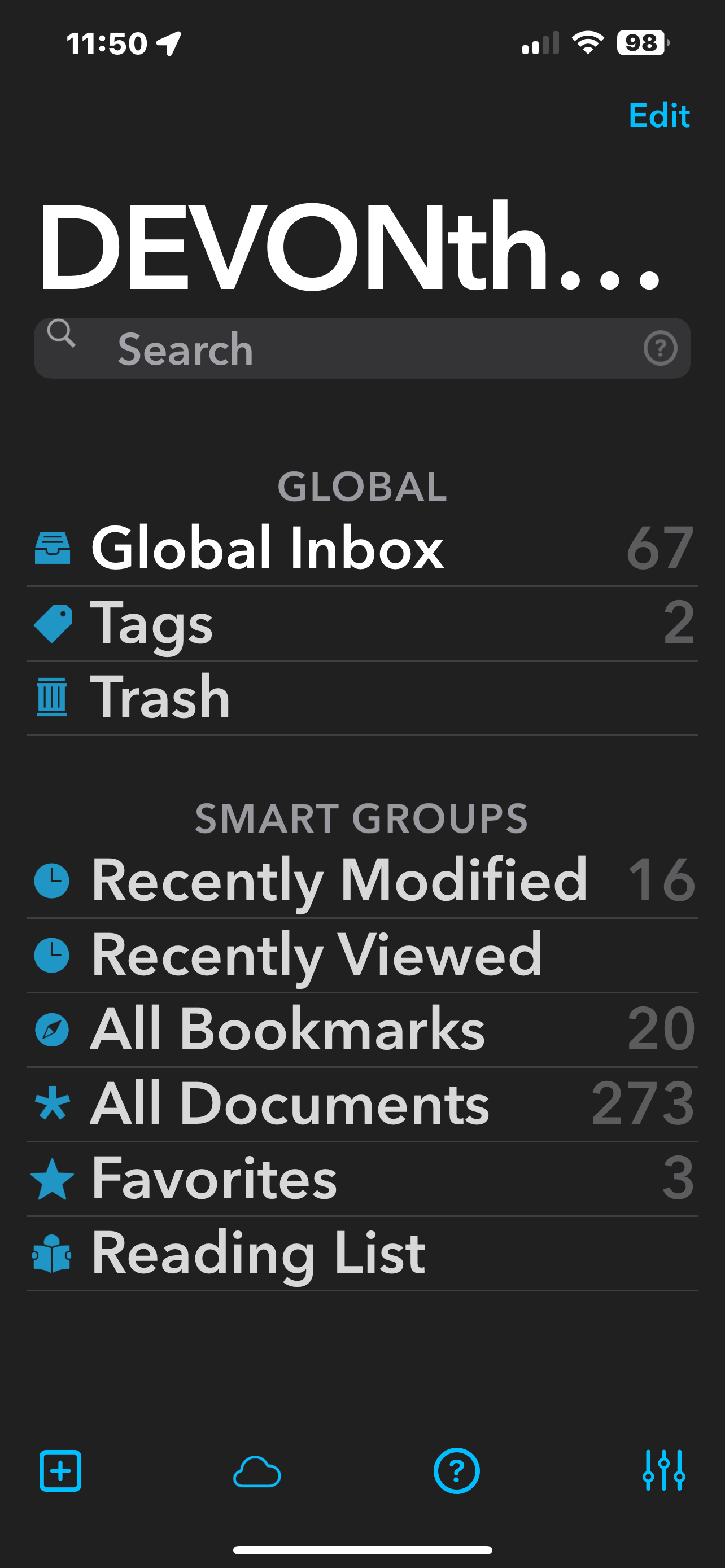Tap the Reading List book icon

point(53,1254)
